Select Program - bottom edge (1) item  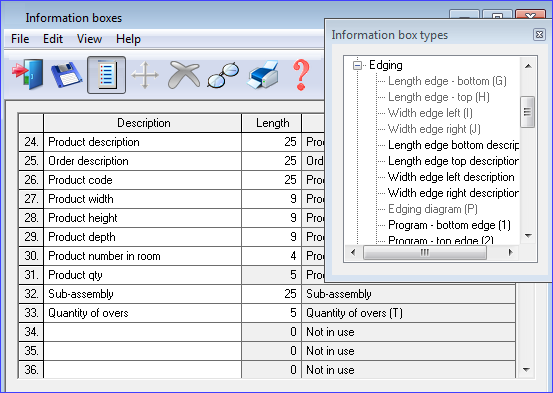(x=449, y=225)
